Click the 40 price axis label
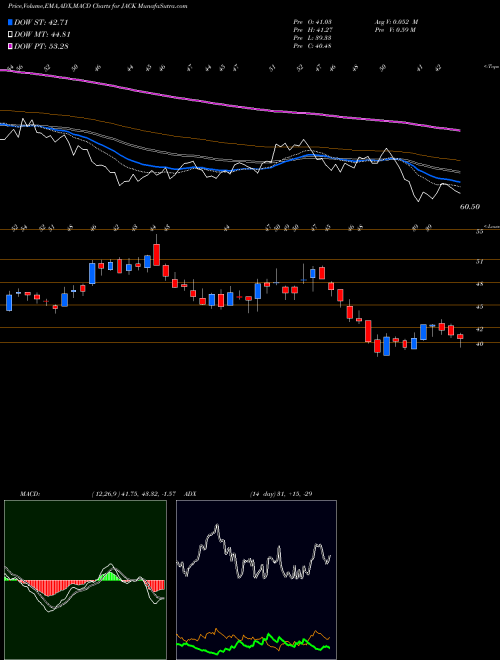Viewport: 500px width, 660px height. [479, 344]
